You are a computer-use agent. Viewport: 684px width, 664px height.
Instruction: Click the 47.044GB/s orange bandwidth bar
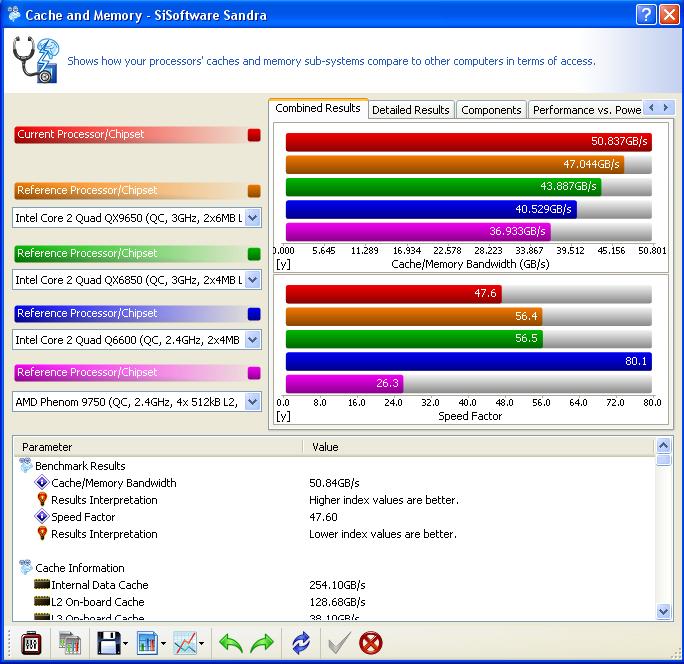click(x=455, y=164)
